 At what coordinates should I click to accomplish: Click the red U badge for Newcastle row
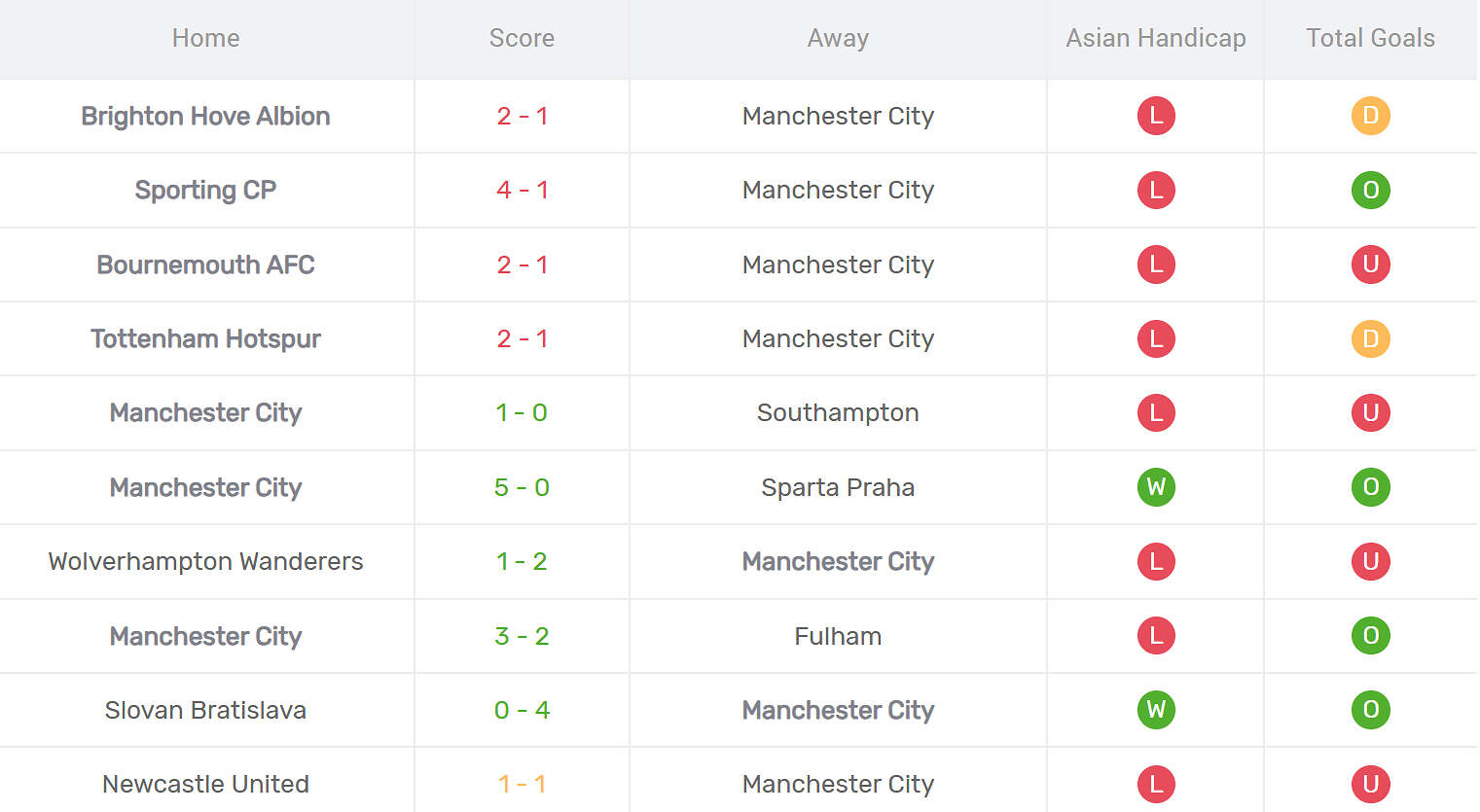1370,784
